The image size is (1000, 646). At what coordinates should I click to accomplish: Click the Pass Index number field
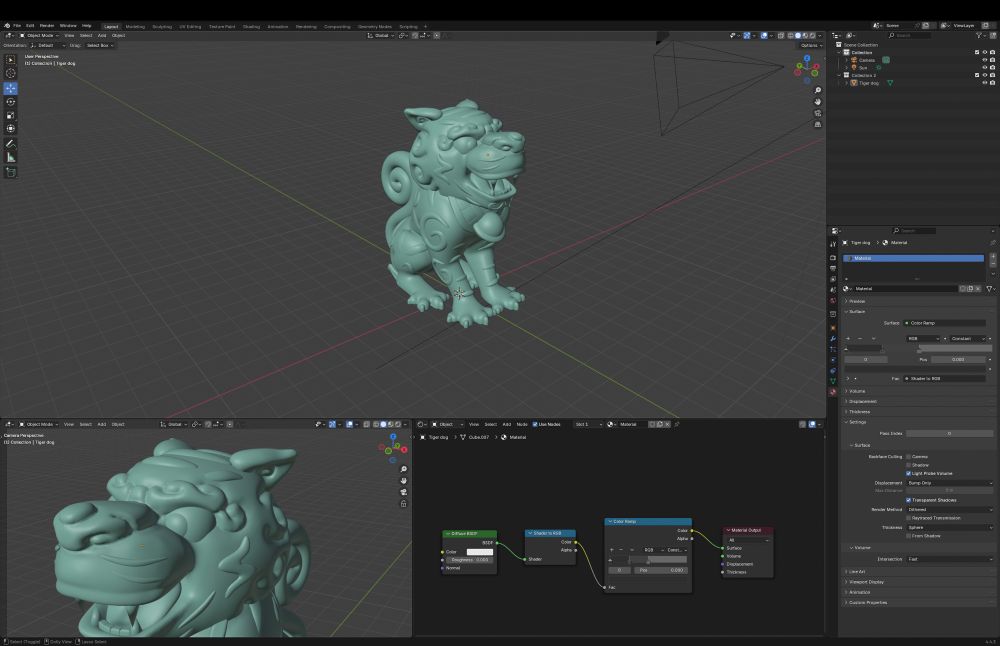pos(949,433)
